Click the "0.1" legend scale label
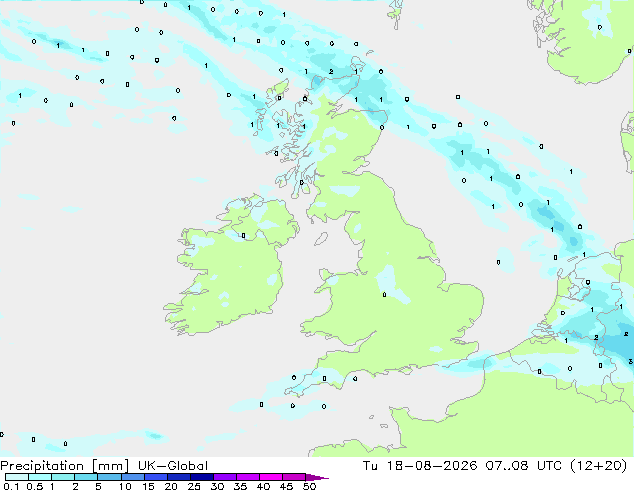This screenshot has width=634, height=490. click(x=11, y=486)
